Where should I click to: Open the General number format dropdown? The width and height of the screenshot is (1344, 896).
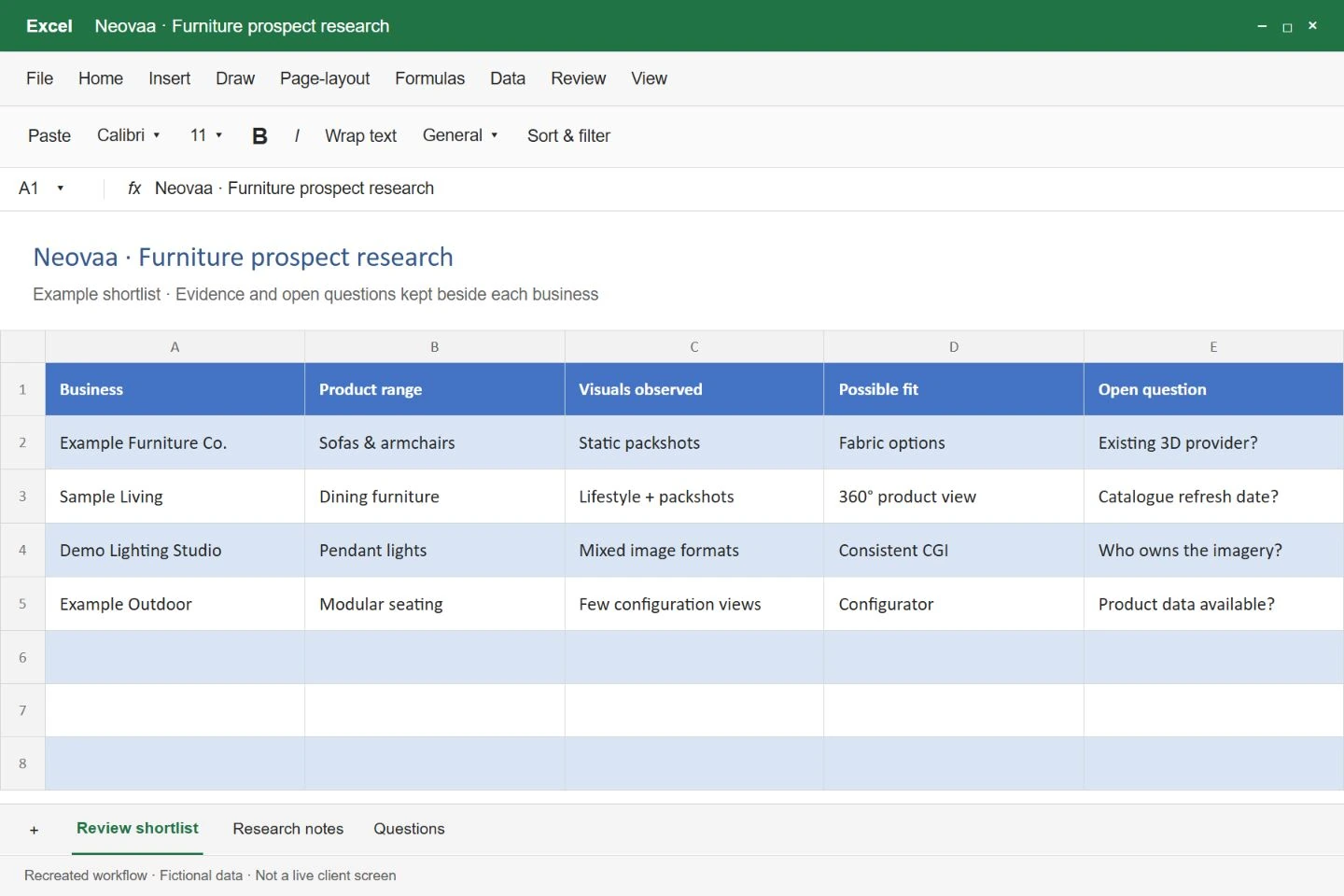pos(460,135)
